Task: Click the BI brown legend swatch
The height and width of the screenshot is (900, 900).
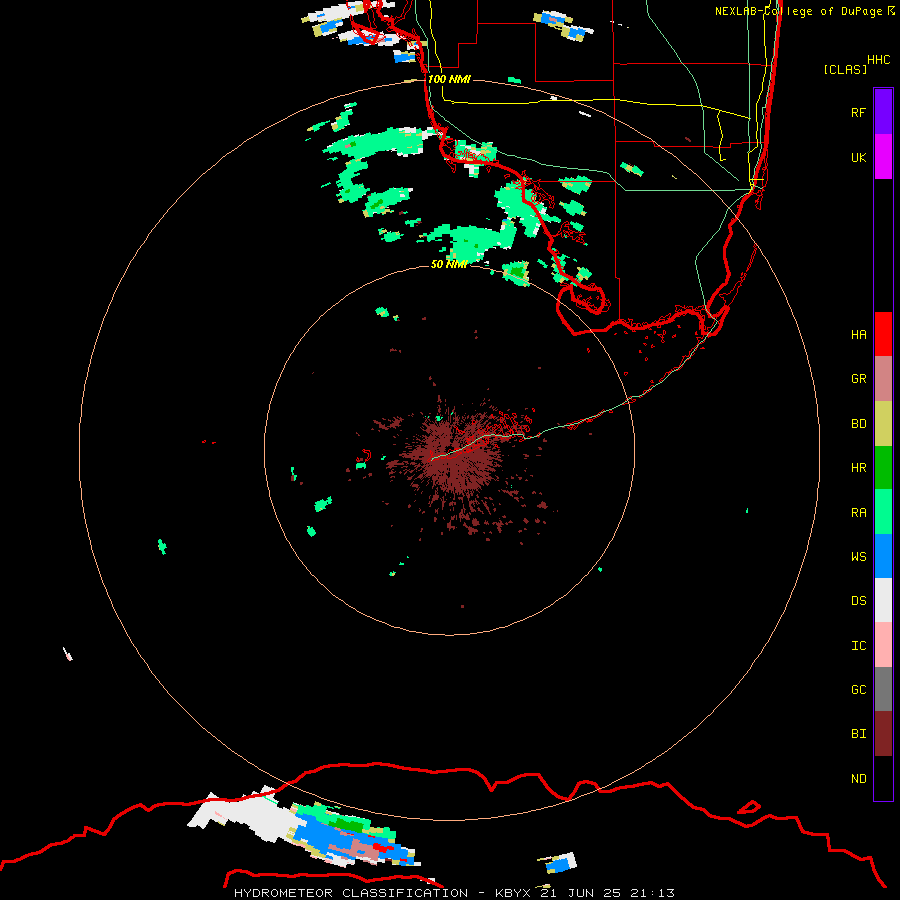Action: tap(883, 734)
